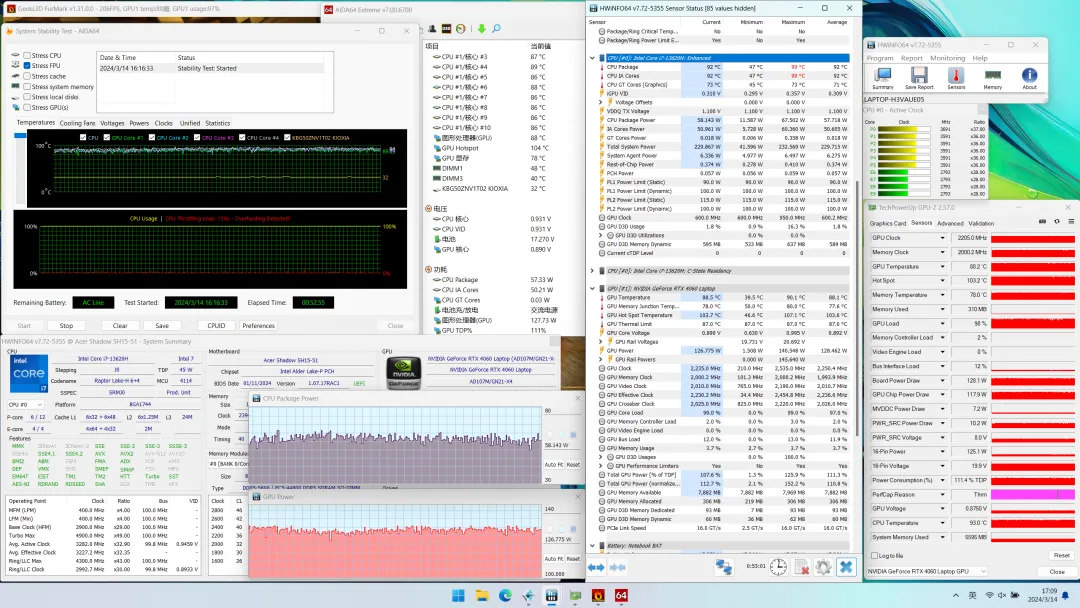Expand CPU C-State Residency sensor group

point(592,271)
